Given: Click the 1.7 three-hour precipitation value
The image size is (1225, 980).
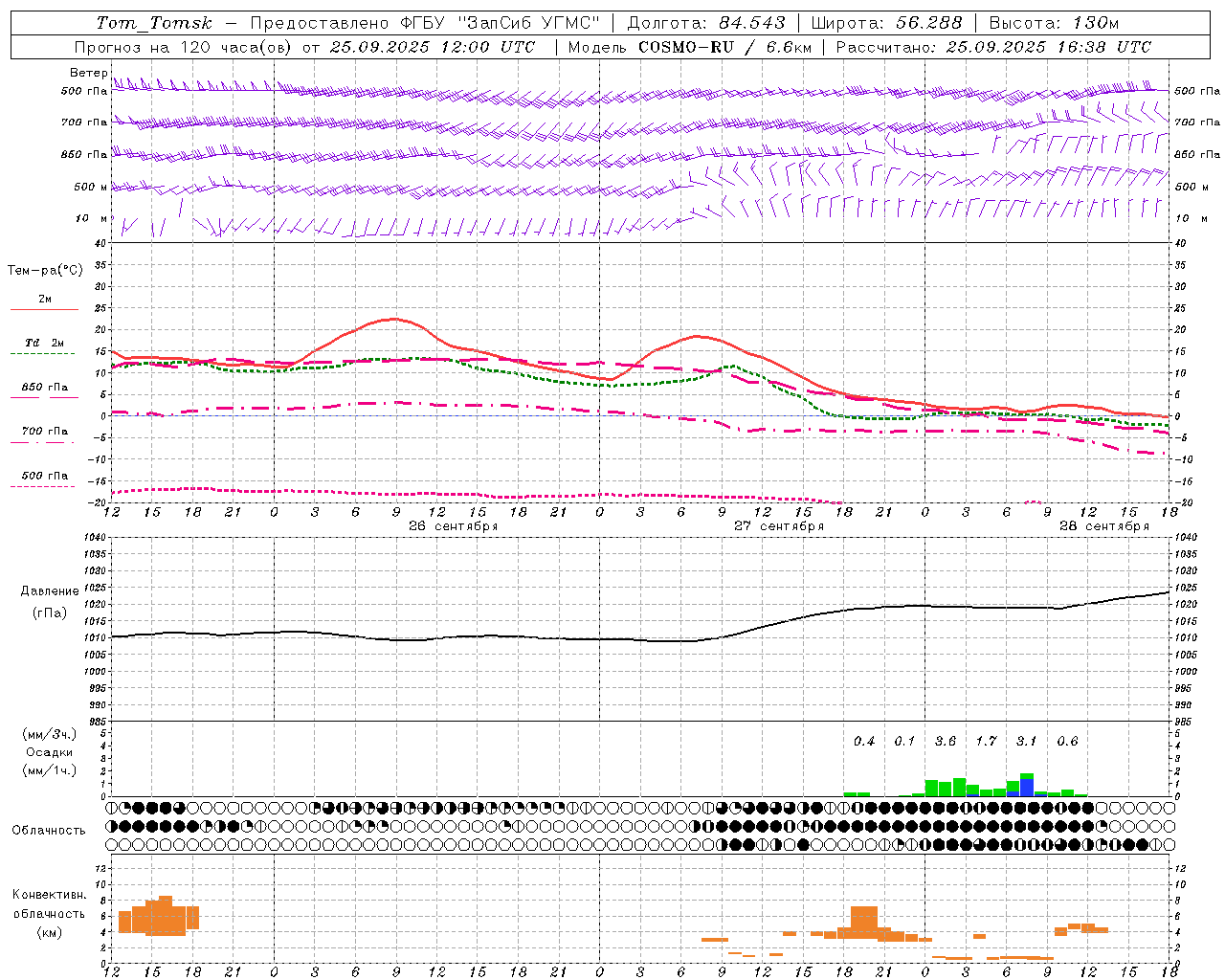Looking at the screenshot, I should (x=986, y=741).
